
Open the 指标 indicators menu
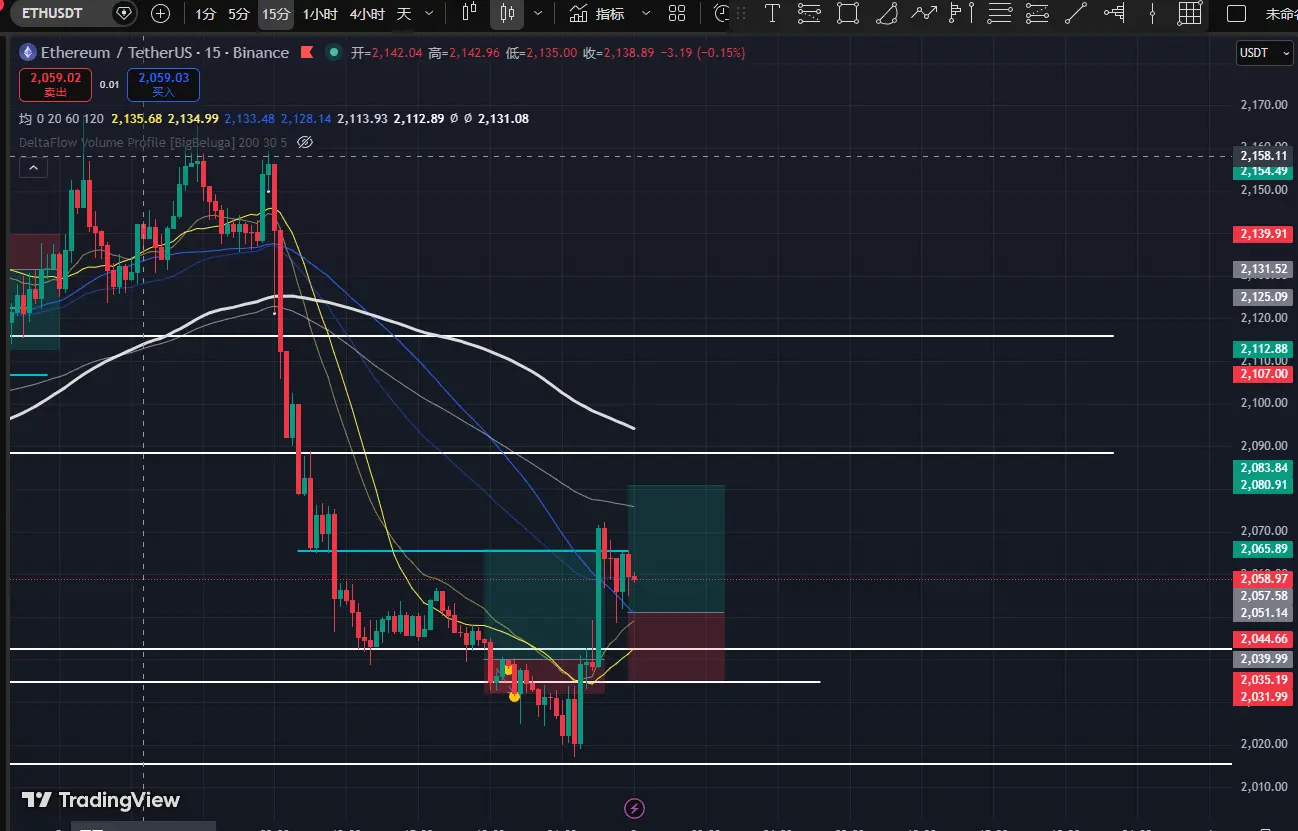[598, 14]
